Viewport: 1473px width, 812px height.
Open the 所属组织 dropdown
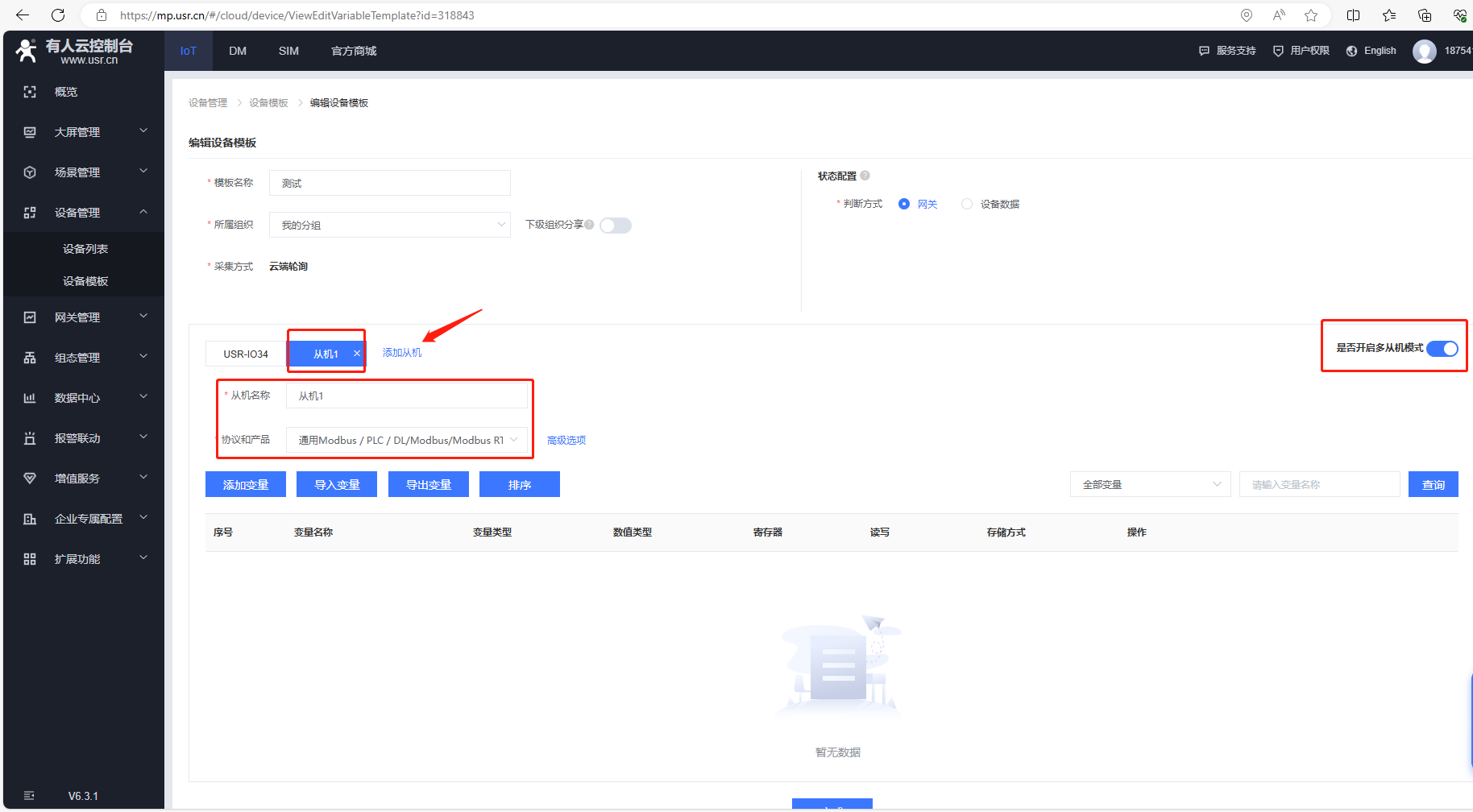[x=390, y=225]
